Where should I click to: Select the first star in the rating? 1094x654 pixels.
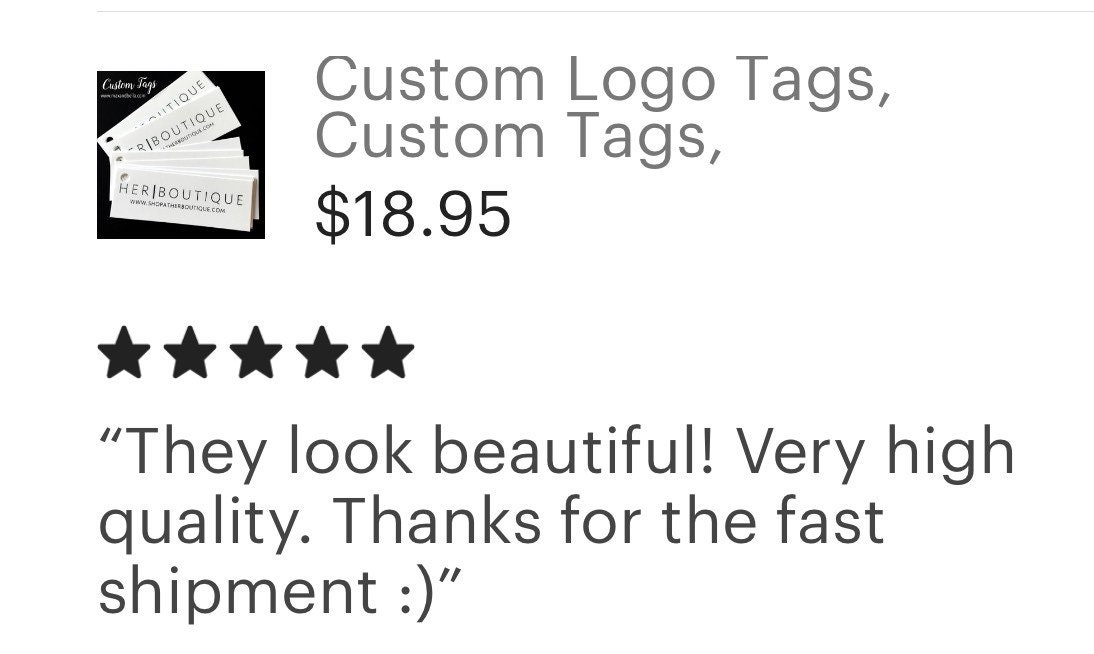[x=124, y=352]
